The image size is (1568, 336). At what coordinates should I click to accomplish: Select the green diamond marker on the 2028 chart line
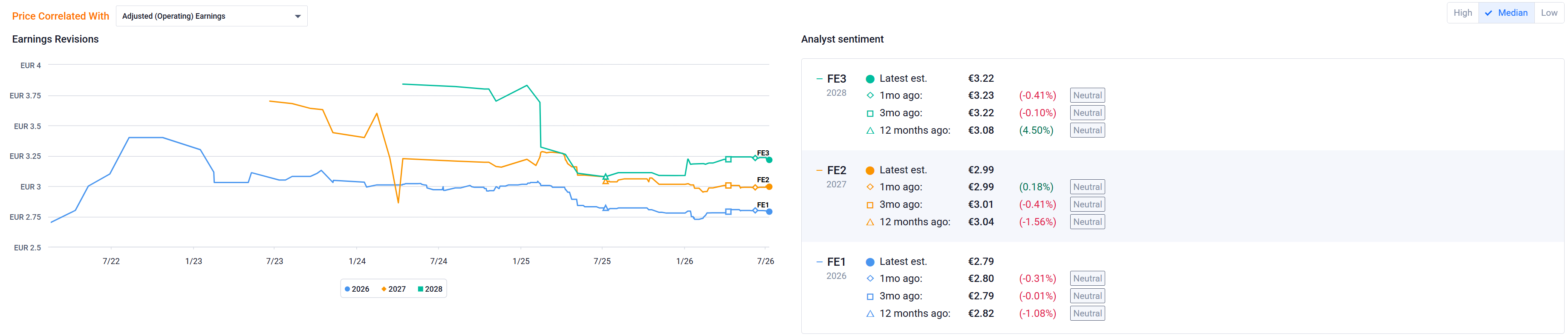click(x=755, y=158)
